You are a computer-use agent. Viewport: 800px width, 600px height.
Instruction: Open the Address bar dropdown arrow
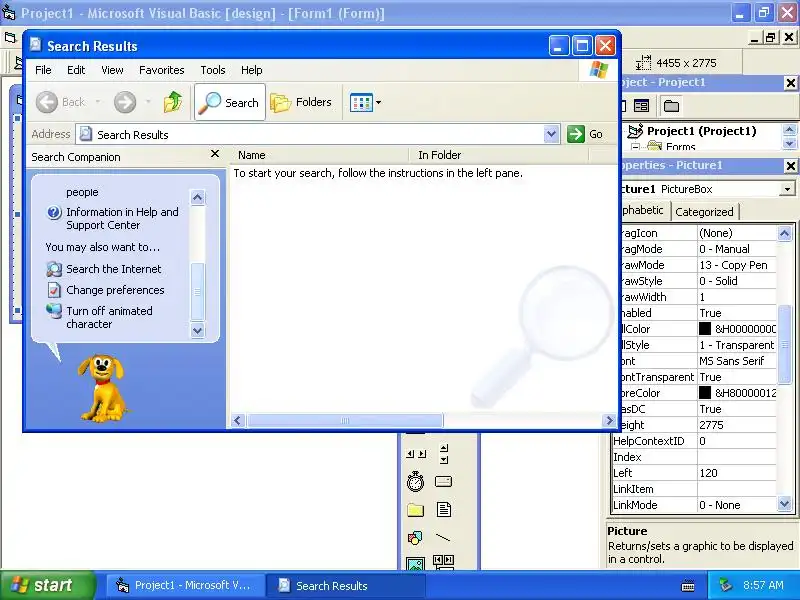(551, 134)
